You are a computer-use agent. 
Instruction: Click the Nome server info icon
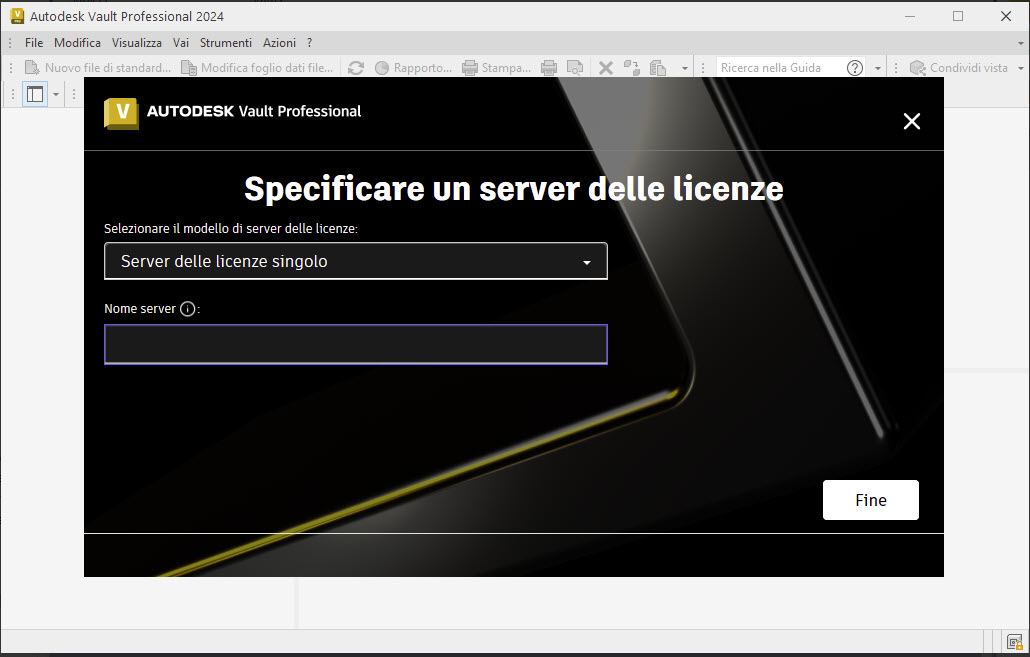[x=187, y=309]
